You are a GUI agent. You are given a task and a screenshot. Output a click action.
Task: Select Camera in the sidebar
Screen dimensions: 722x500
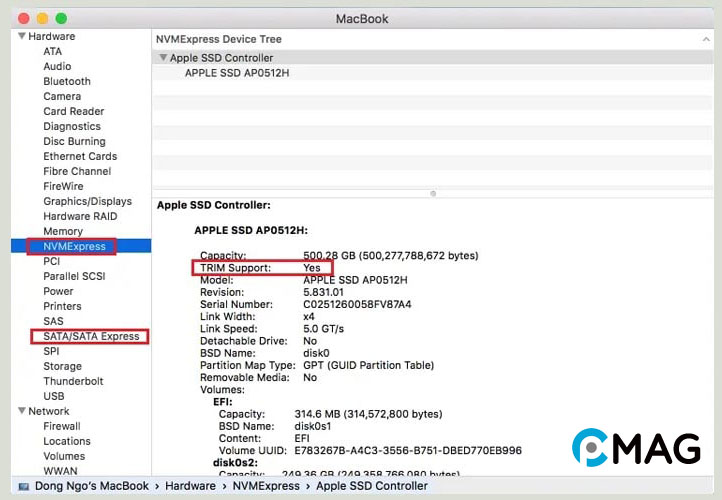click(x=62, y=96)
